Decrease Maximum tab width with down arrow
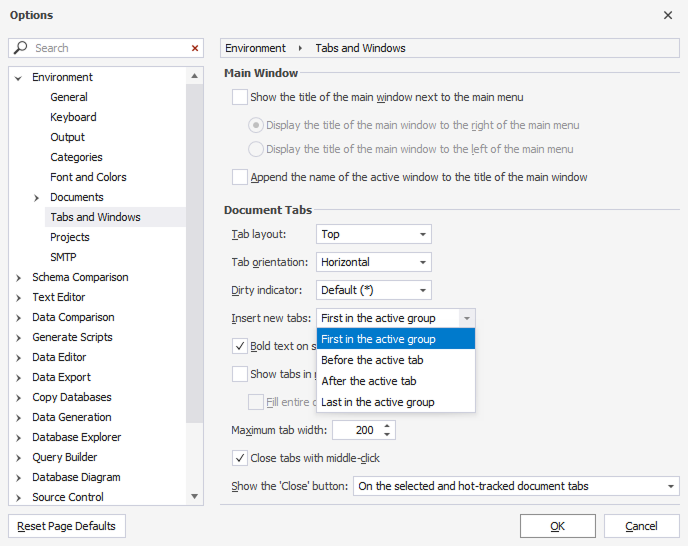The width and height of the screenshot is (688, 546). [x=387, y=434]
